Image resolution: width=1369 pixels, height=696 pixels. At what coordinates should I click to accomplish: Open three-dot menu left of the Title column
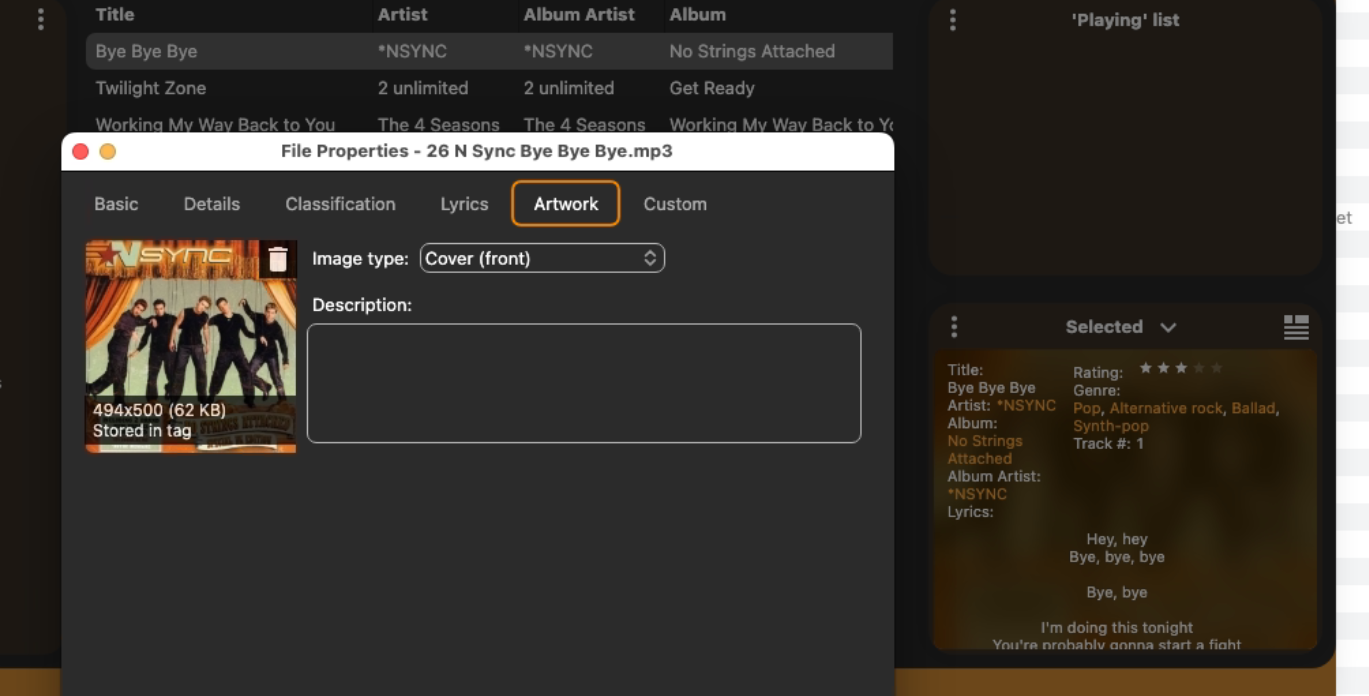click(x=40, y=19)
